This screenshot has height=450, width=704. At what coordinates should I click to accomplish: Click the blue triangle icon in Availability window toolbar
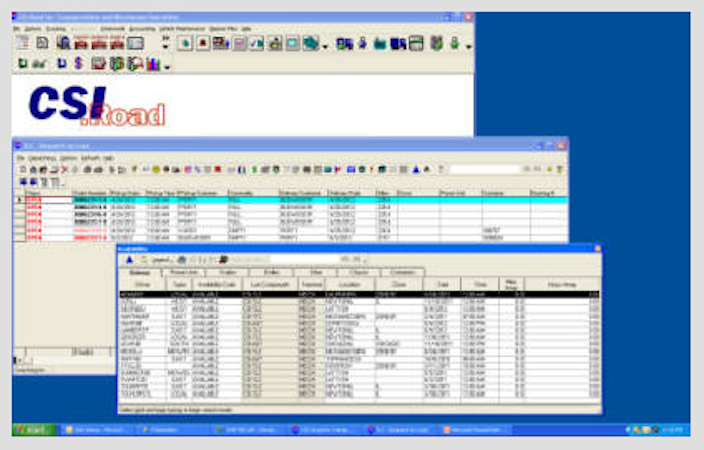point(129,260)
